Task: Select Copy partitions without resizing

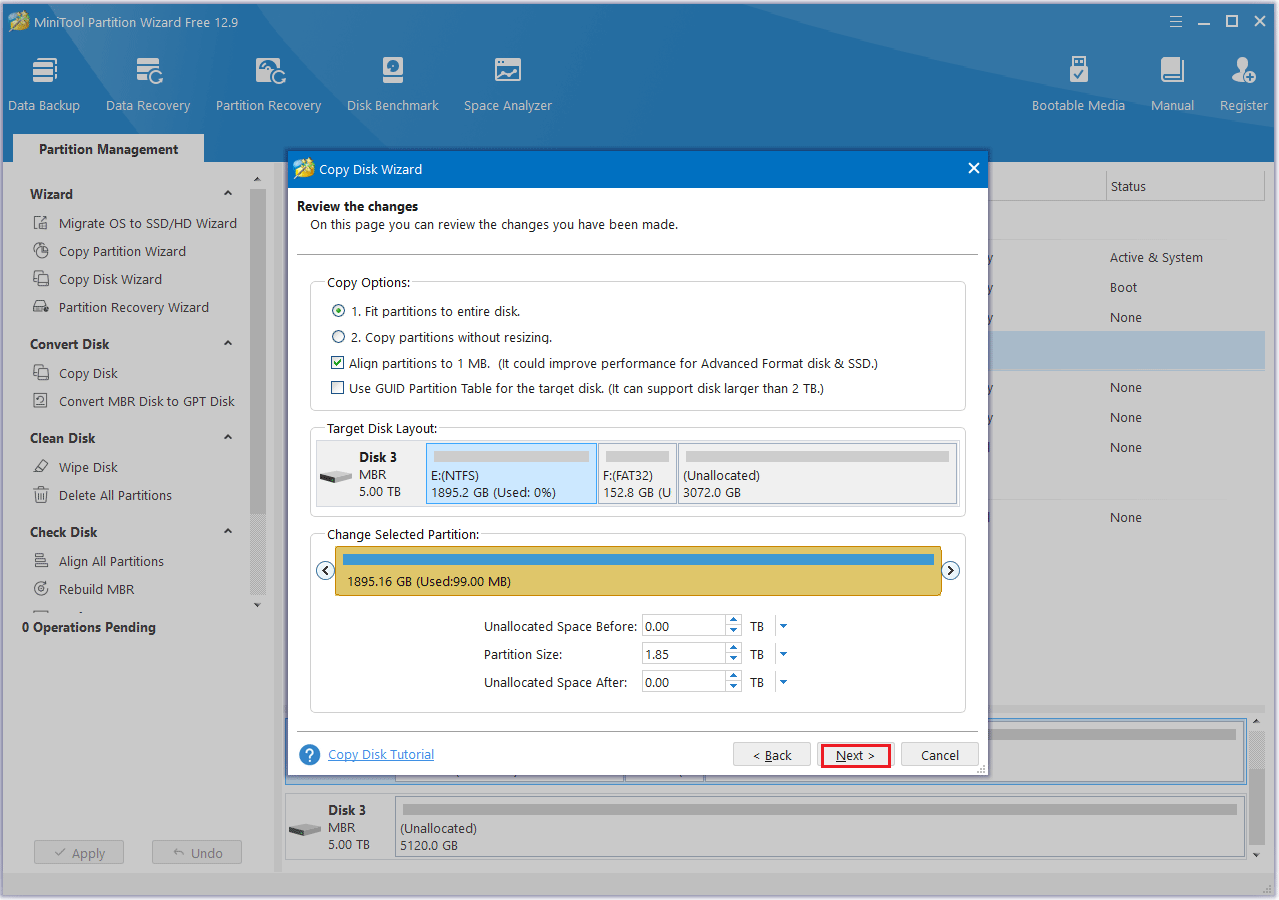Action: 339,337
